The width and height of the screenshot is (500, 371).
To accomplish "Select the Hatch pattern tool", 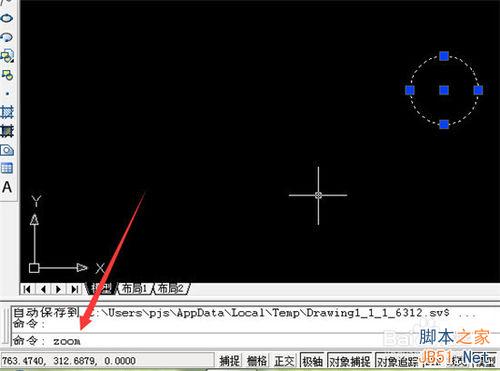I will point(7,112).
